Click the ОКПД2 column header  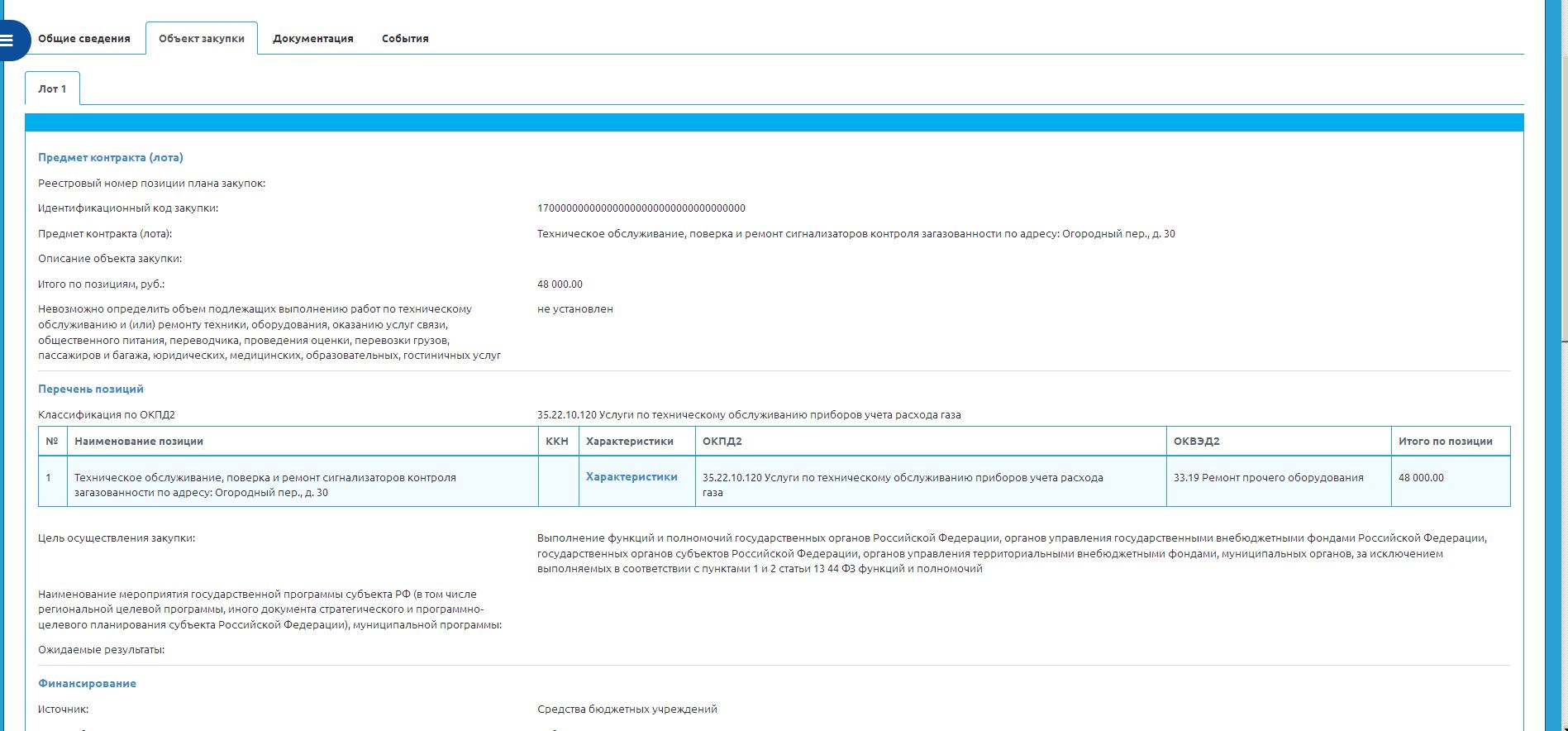[x=931, y=442]
